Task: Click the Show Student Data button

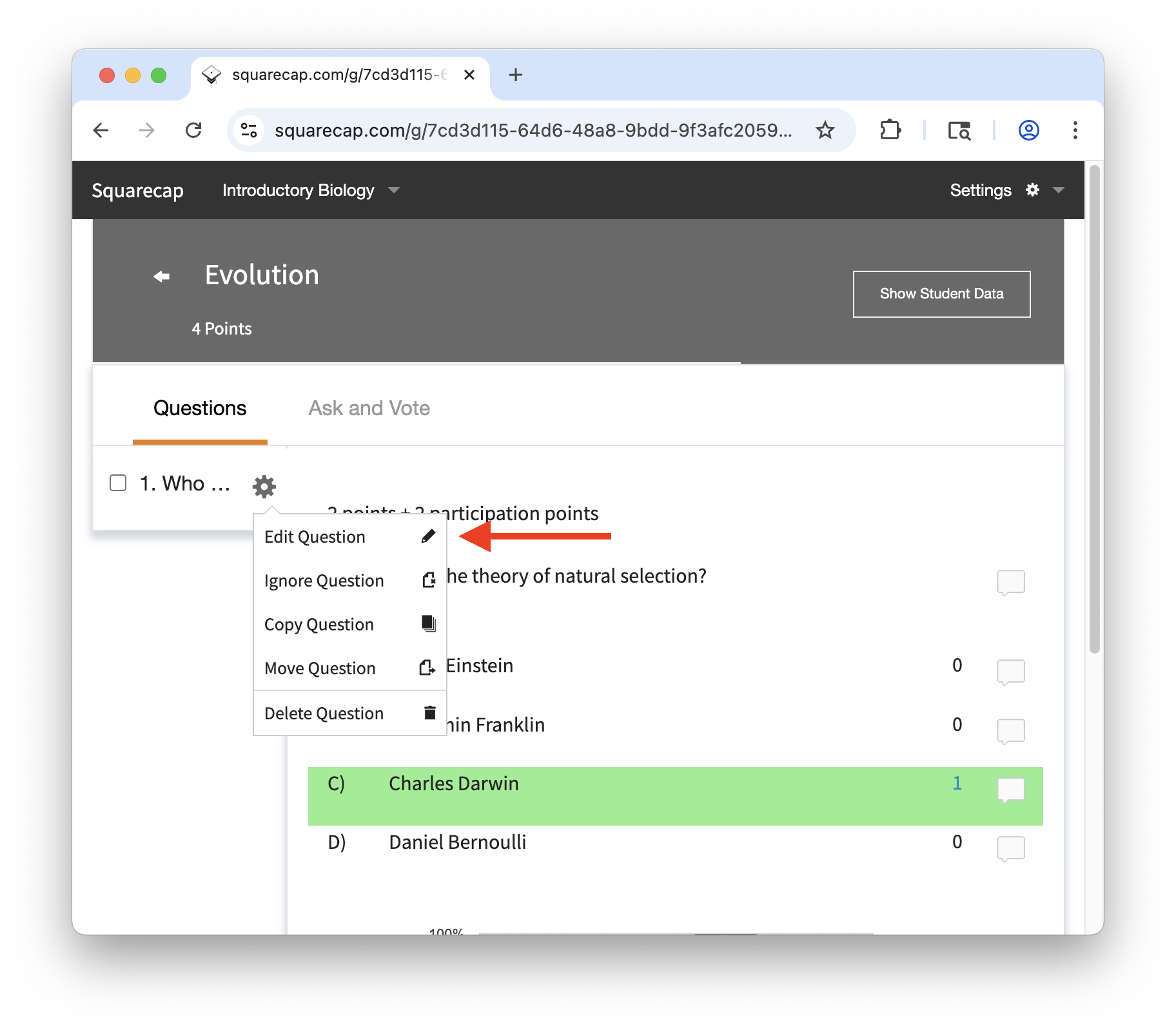Action: pos(941,294)
